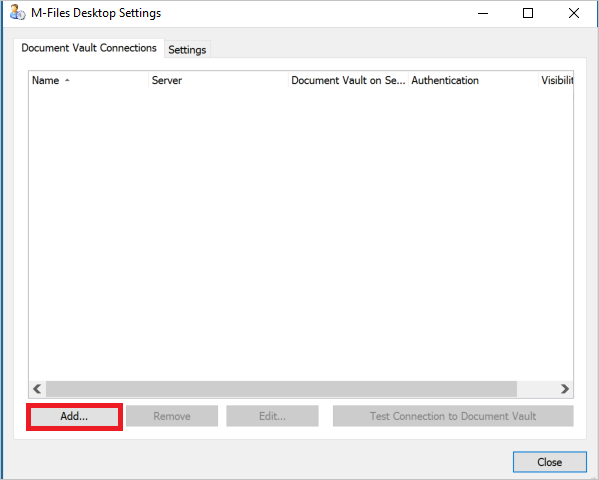
Task: Click the Authentication column header
Action: (473, 80)
